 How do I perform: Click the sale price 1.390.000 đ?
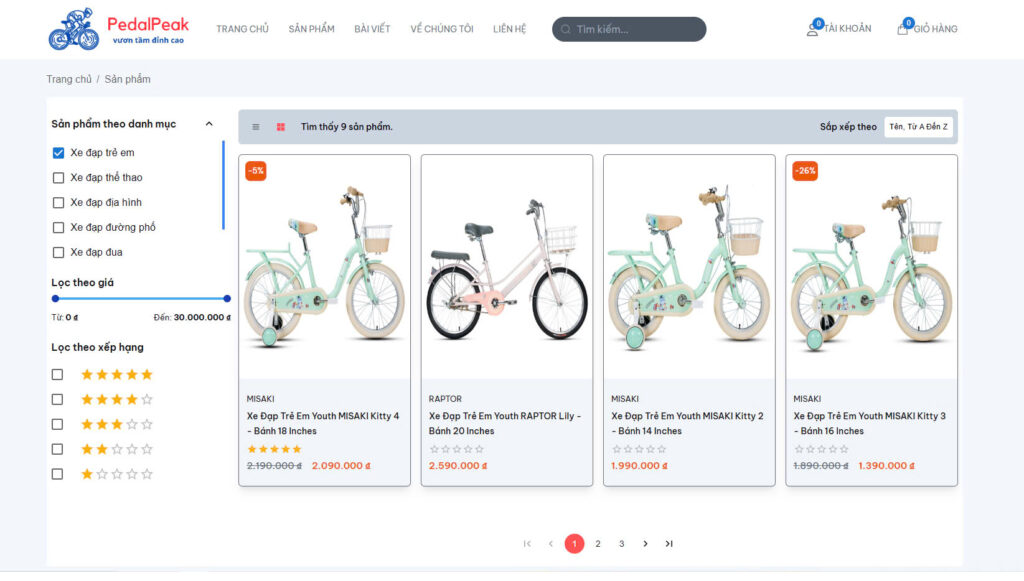886,466
